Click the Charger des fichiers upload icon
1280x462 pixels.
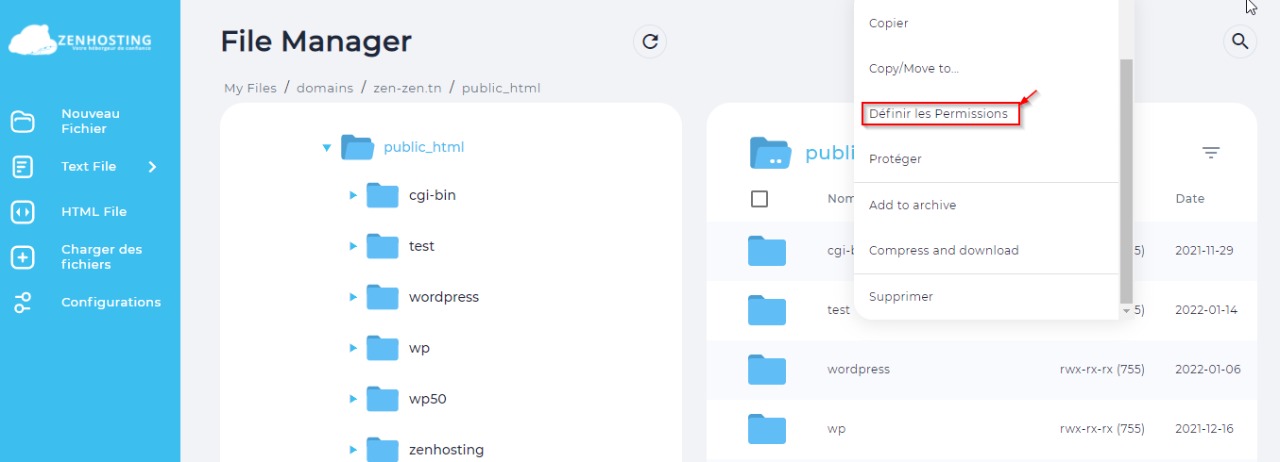coord(22,257)
